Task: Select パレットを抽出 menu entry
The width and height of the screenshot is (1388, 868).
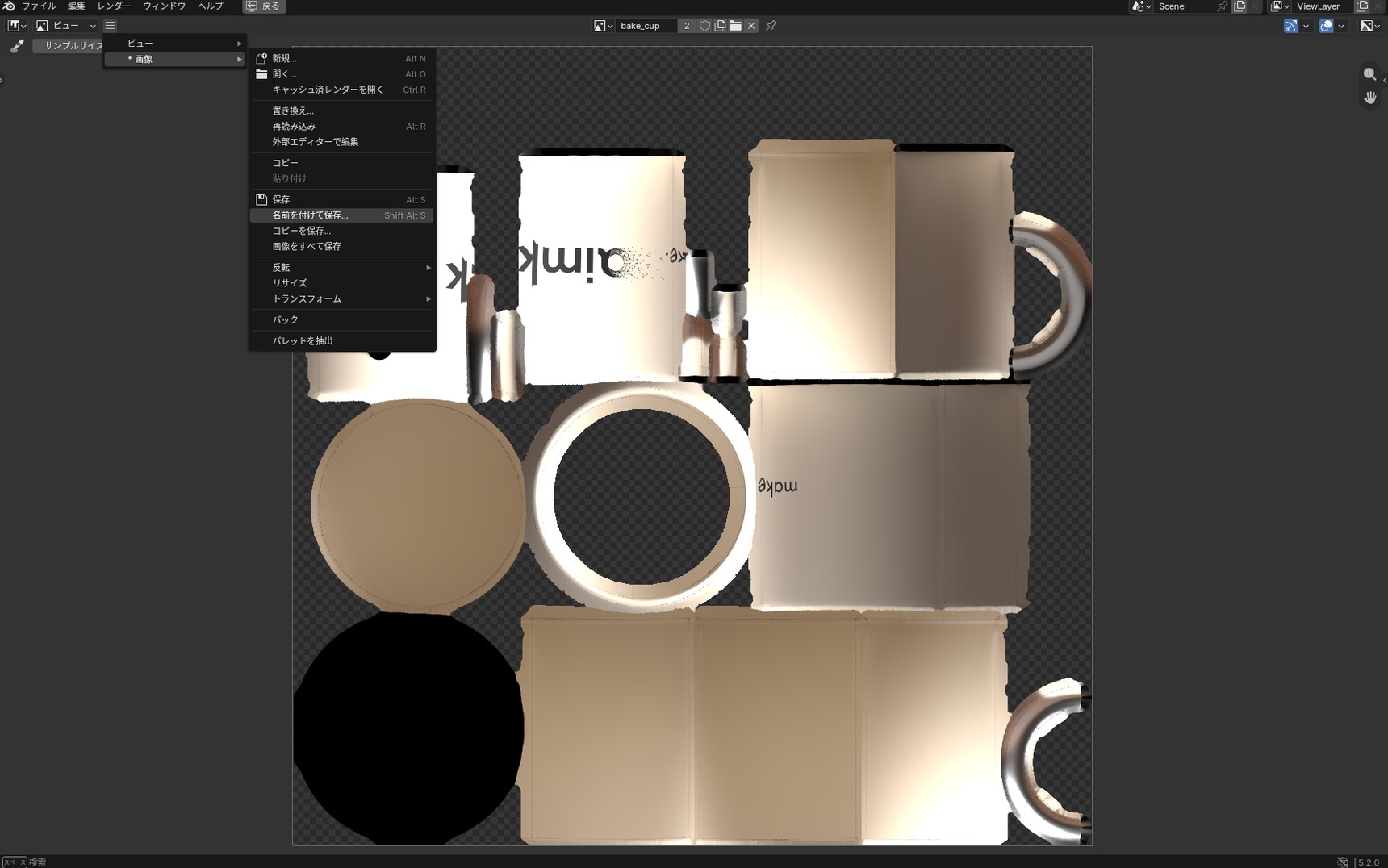Action: coord(342,340)
